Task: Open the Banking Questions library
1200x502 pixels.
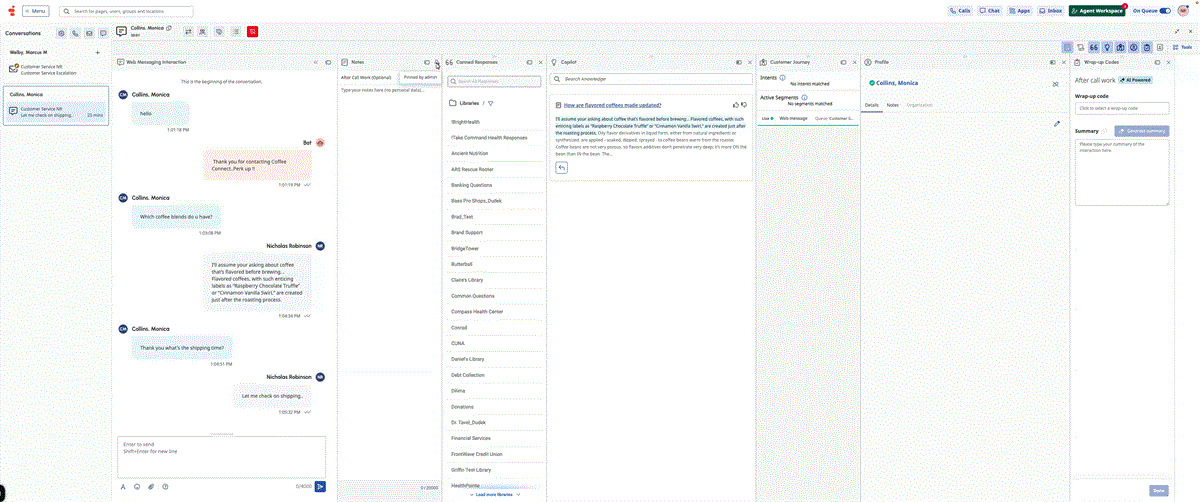Action: pos(495,185)
